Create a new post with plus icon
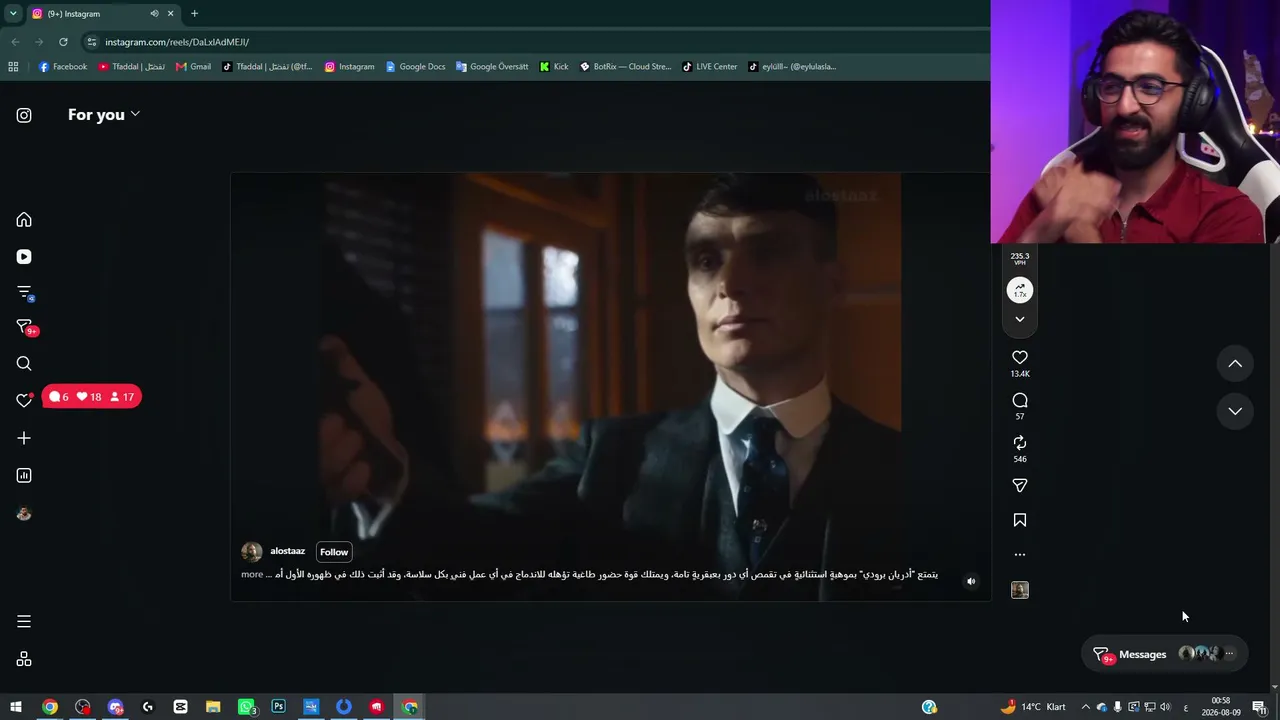This screenshot has width=1280, height=720. 24,438
